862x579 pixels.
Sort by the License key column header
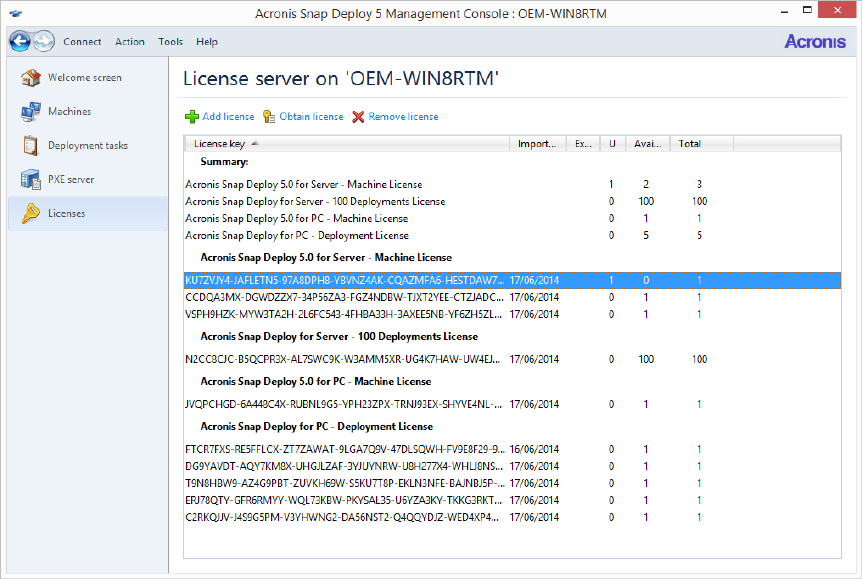[219, 144]
